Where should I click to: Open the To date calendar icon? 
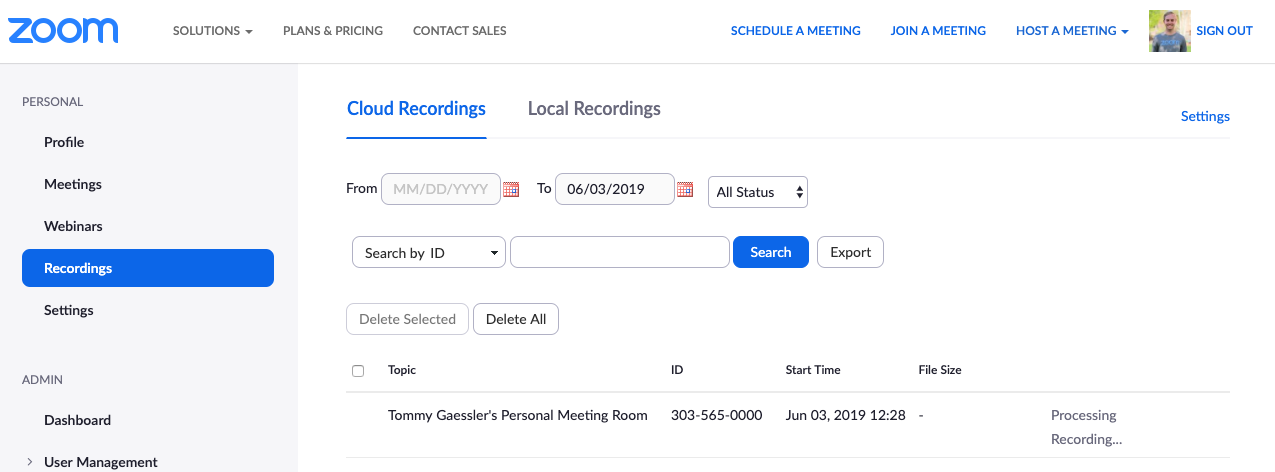(685, 189)
